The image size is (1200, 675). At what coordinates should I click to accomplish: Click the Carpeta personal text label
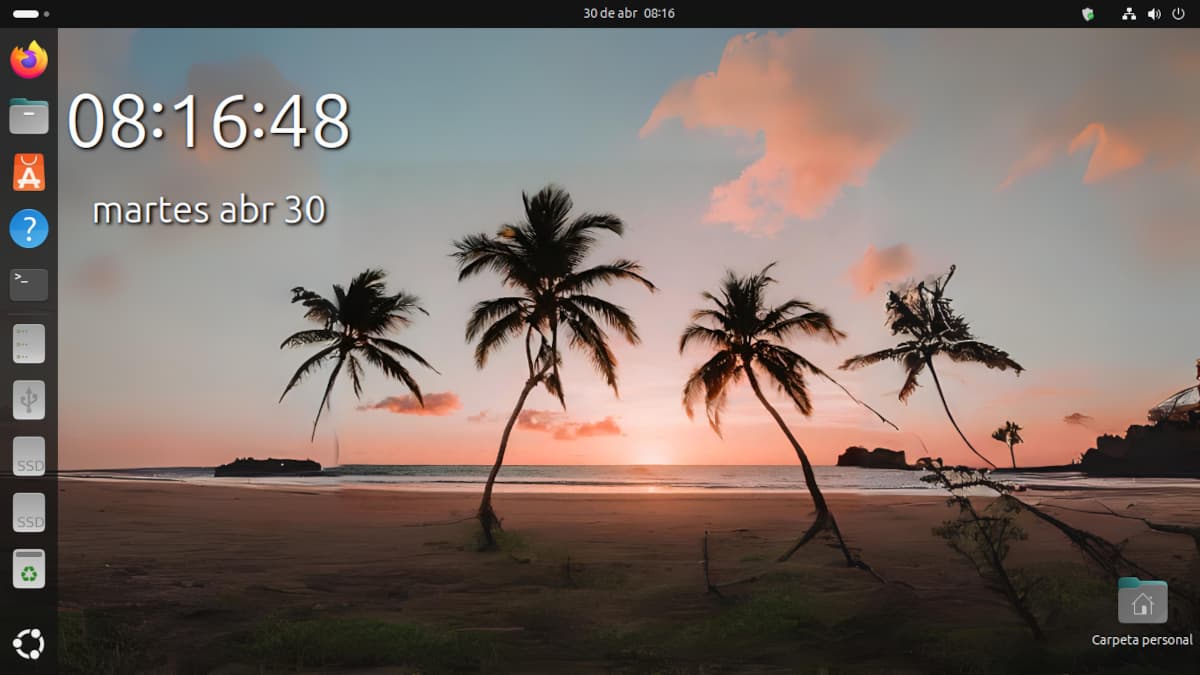pos(1142,640)
